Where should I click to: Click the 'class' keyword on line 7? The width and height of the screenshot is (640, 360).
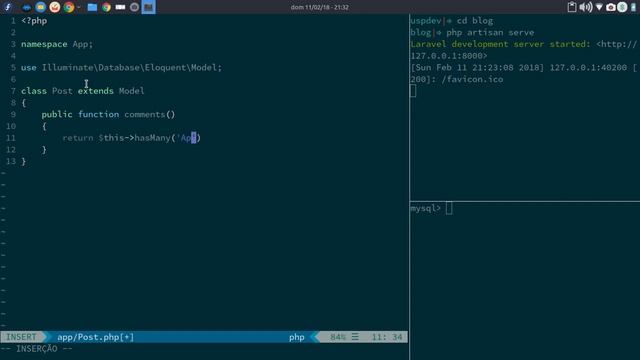coord(34,91)
